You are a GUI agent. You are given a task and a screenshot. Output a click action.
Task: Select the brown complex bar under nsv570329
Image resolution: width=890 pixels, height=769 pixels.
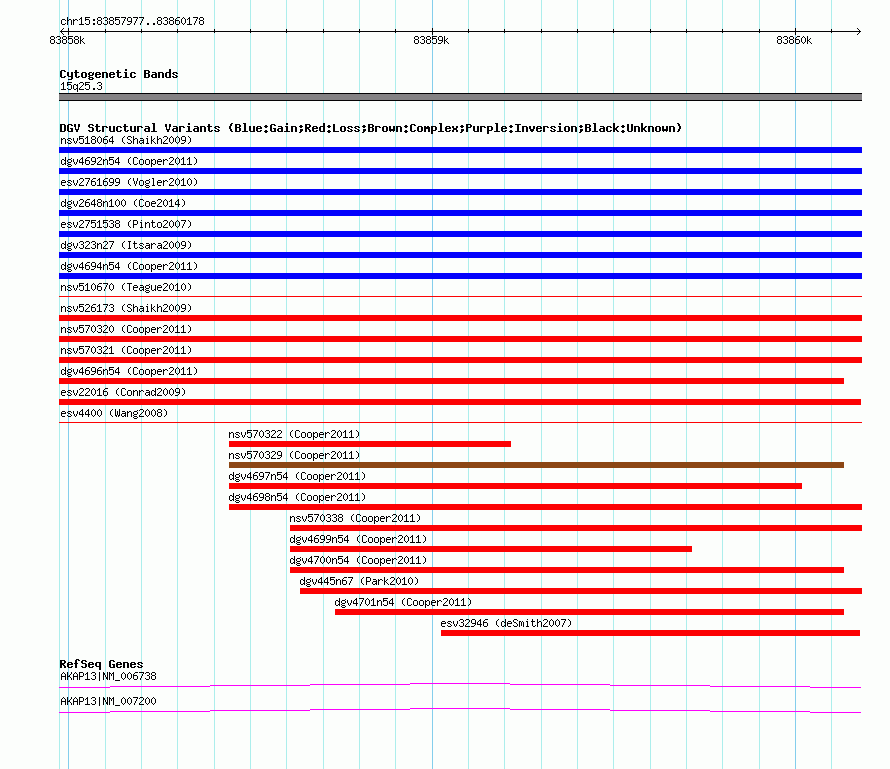click(536, 465)
